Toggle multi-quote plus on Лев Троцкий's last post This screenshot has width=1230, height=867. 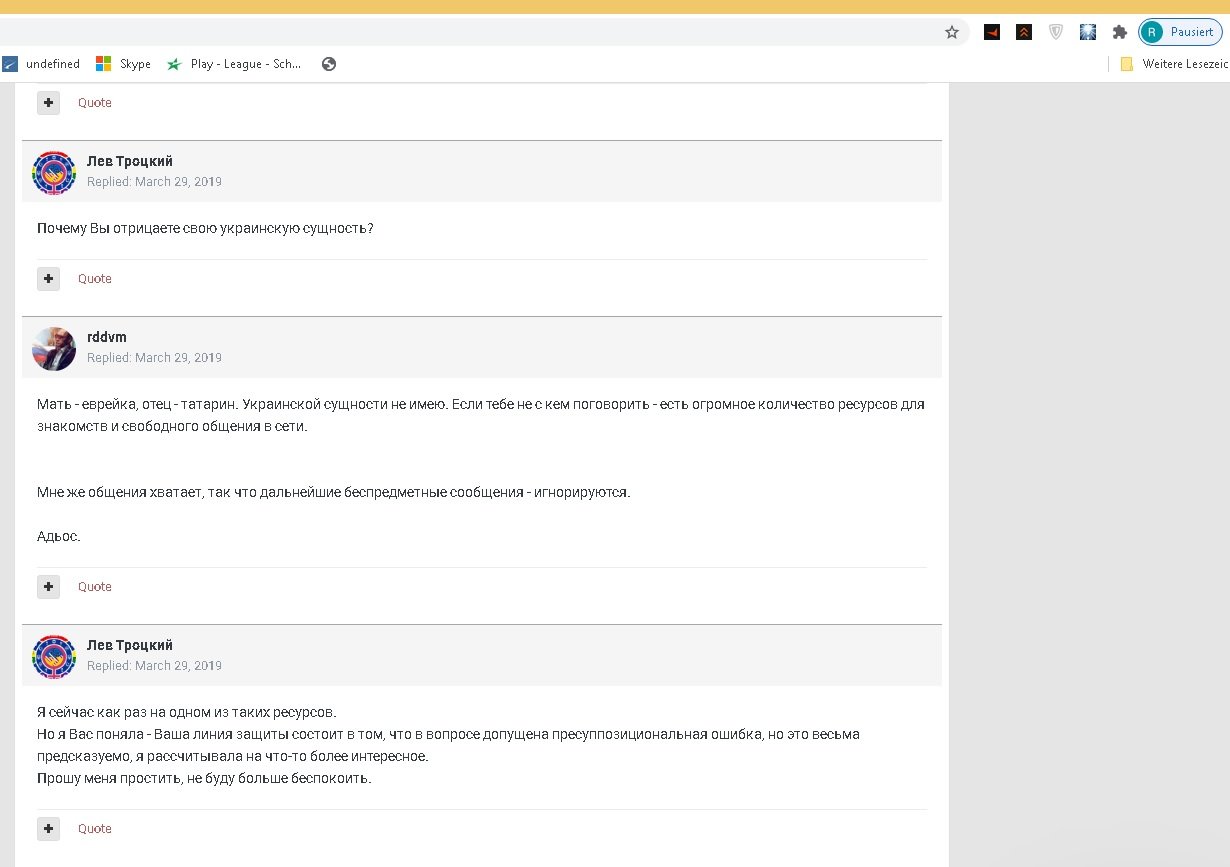(x=48, y=829)
